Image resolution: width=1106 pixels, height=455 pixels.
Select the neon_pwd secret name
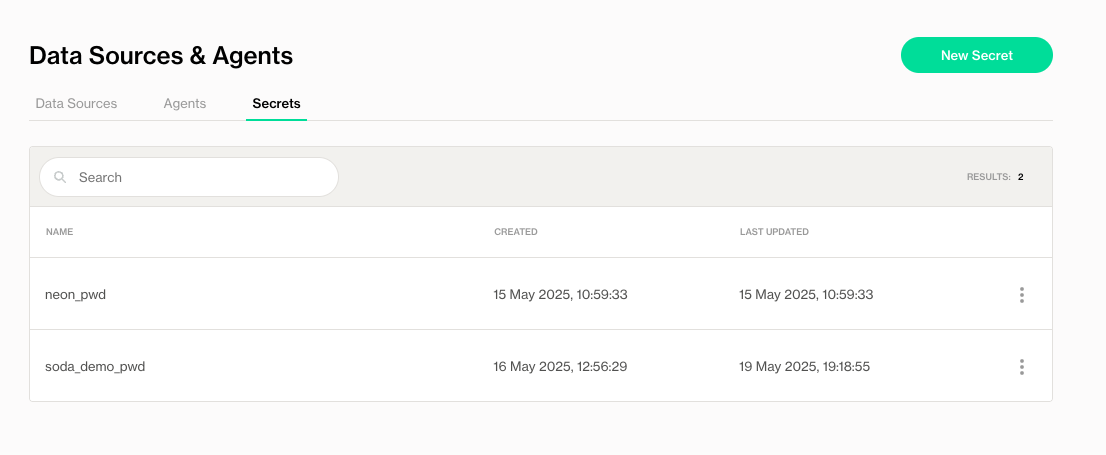coord(75,295)
